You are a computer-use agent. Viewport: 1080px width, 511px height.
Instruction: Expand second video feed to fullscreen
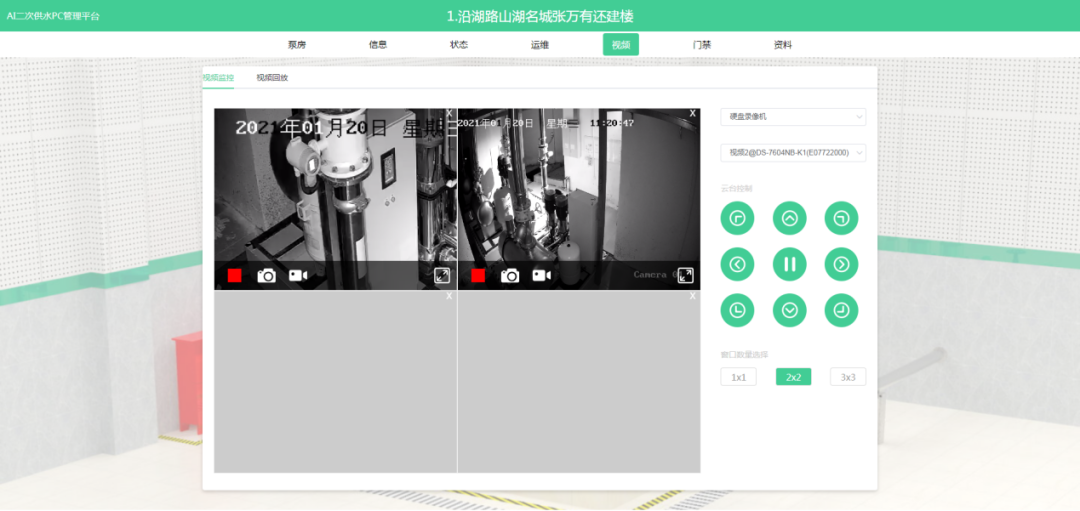[685, 275]
